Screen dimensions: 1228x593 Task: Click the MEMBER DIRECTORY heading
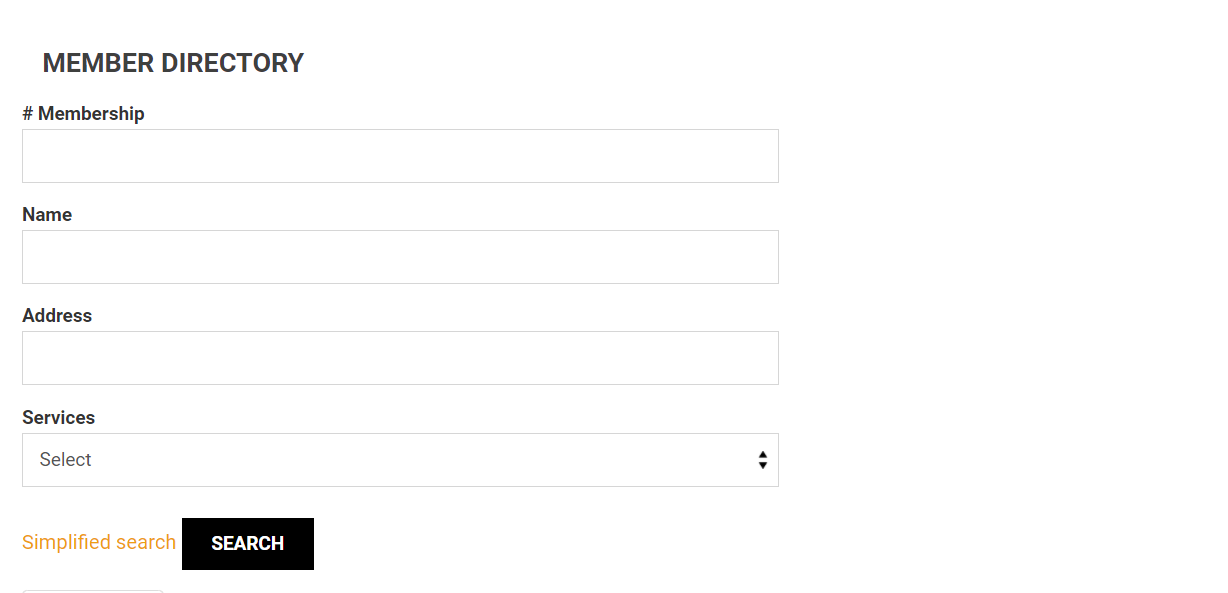173,63
